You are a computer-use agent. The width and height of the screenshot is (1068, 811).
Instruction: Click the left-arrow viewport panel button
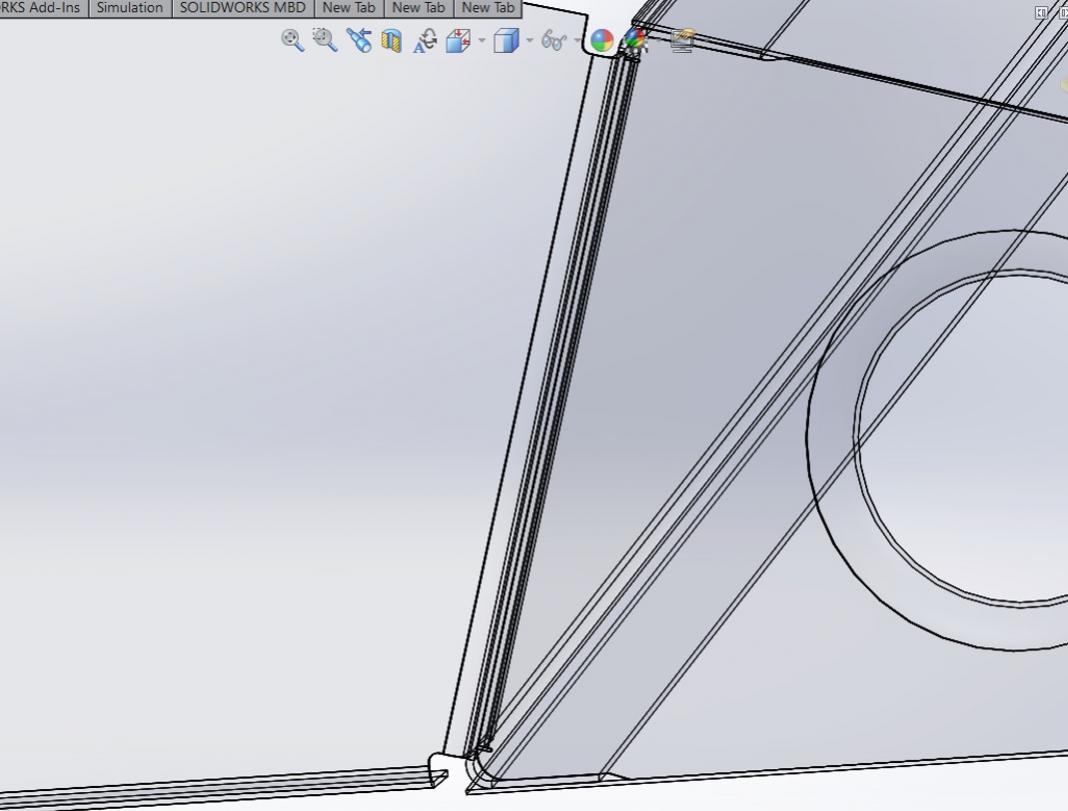pyautogui.click(x=1041, y=12)
